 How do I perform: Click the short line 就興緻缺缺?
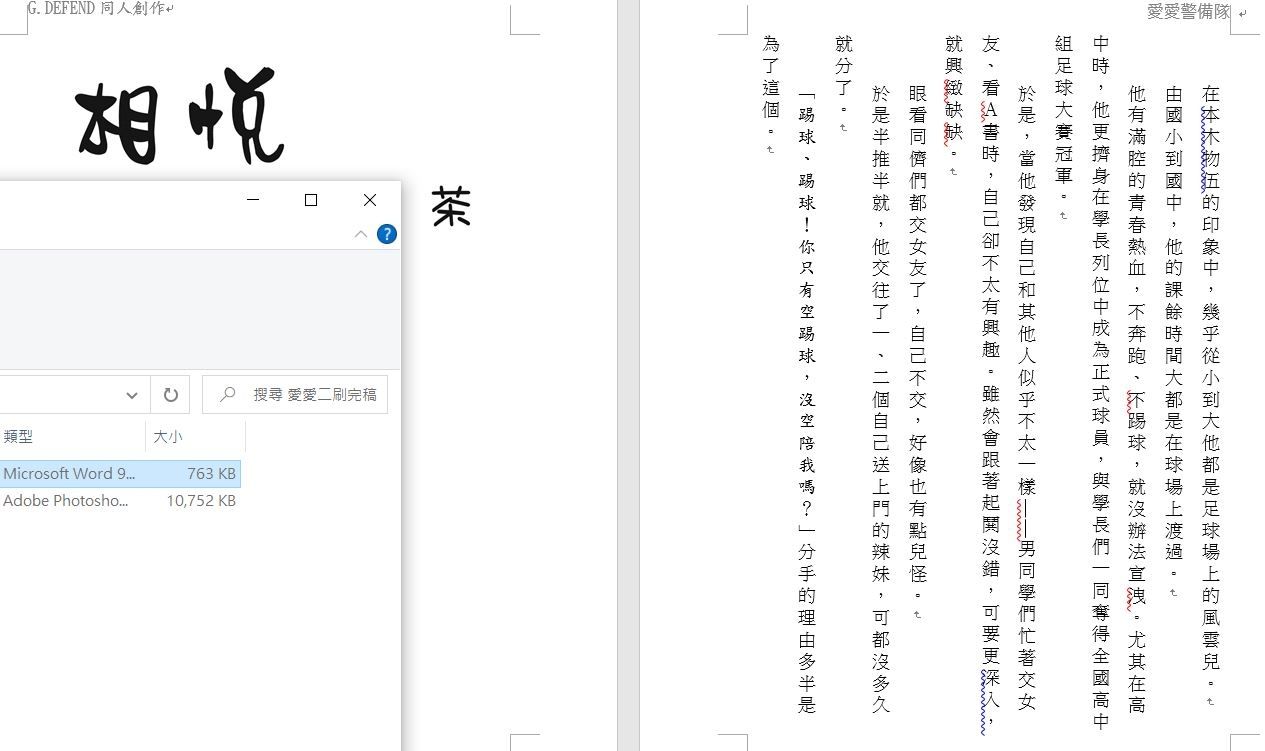954,98
